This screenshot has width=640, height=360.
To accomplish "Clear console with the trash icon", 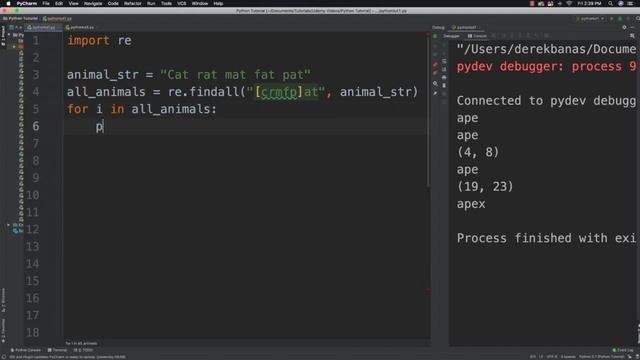I will 444,85.
